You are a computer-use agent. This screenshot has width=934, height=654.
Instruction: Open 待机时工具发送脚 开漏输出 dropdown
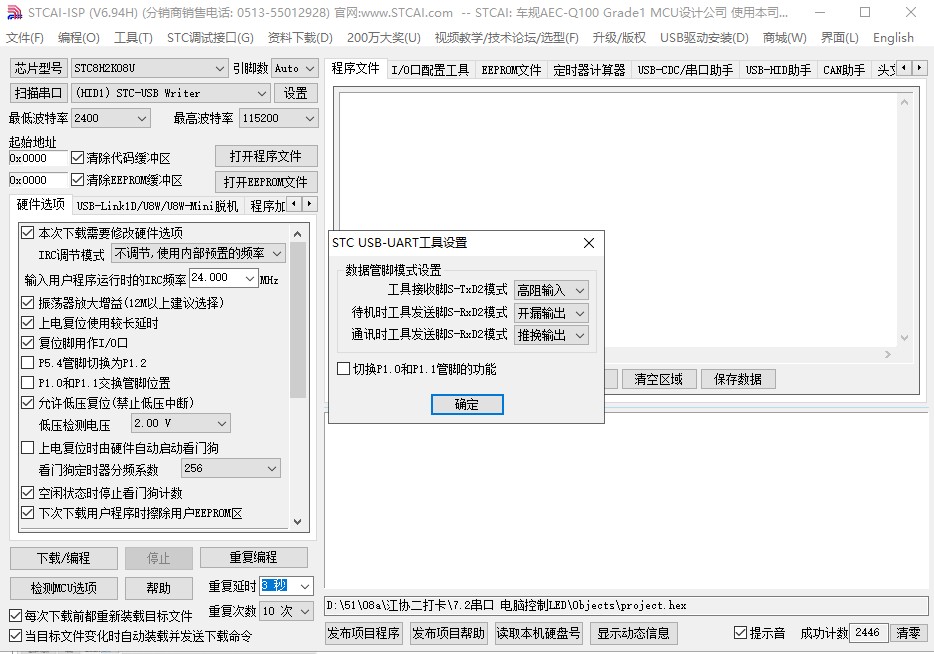(x=551, y=313)
